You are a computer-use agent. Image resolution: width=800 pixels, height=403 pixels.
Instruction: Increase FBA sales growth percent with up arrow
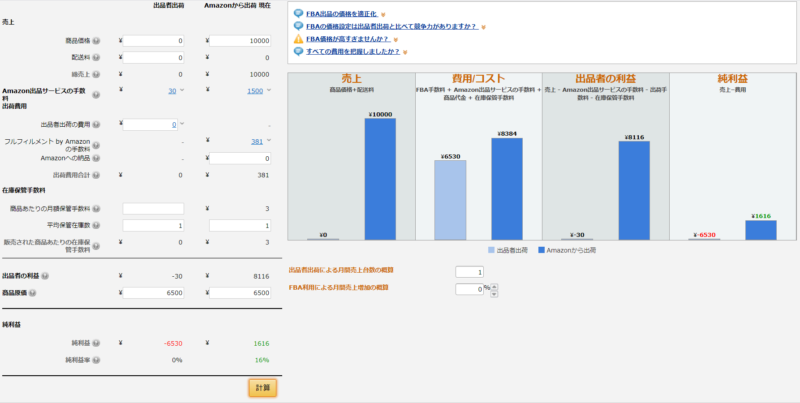(x=494, y=286)
